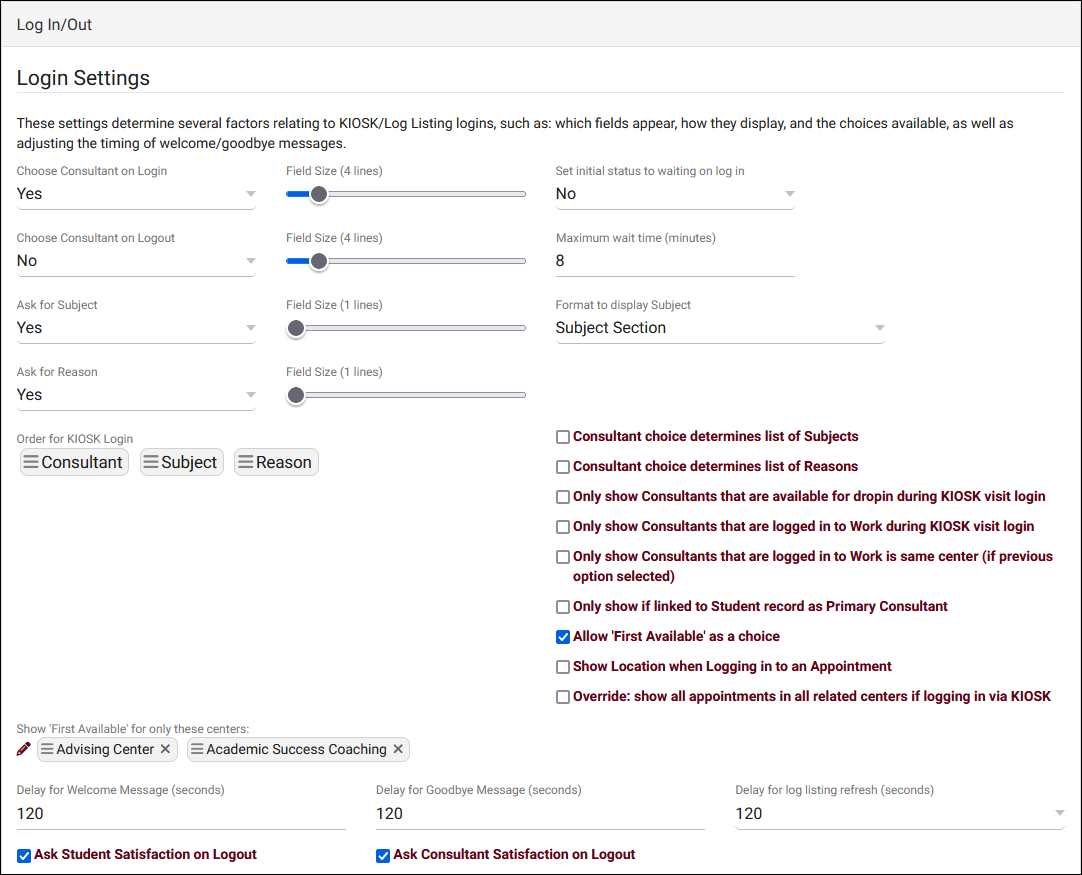Grab the Consultant chip drag handle icon
Viewport: 1082px width, 875px height.
coord(31,462)
